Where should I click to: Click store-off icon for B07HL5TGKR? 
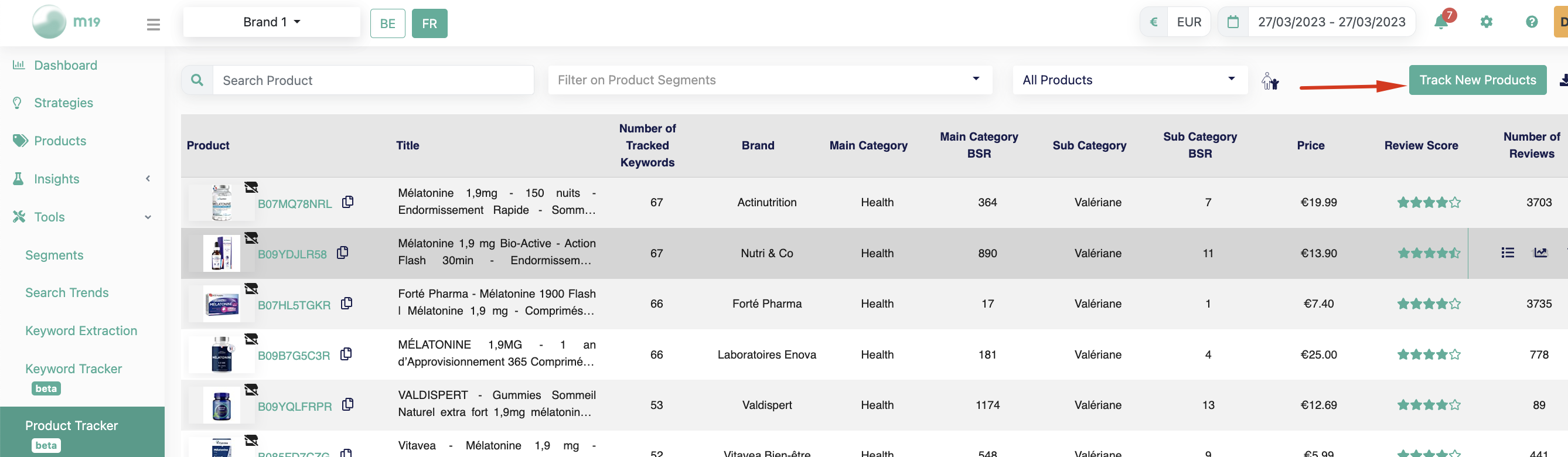[x=251, y=288]
